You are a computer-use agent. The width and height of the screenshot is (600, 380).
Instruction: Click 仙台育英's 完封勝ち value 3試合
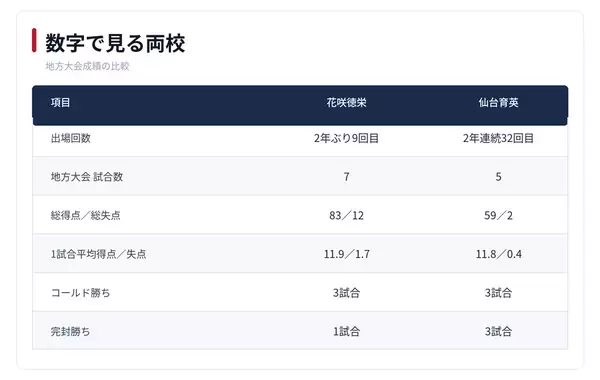tap(498, 331)
